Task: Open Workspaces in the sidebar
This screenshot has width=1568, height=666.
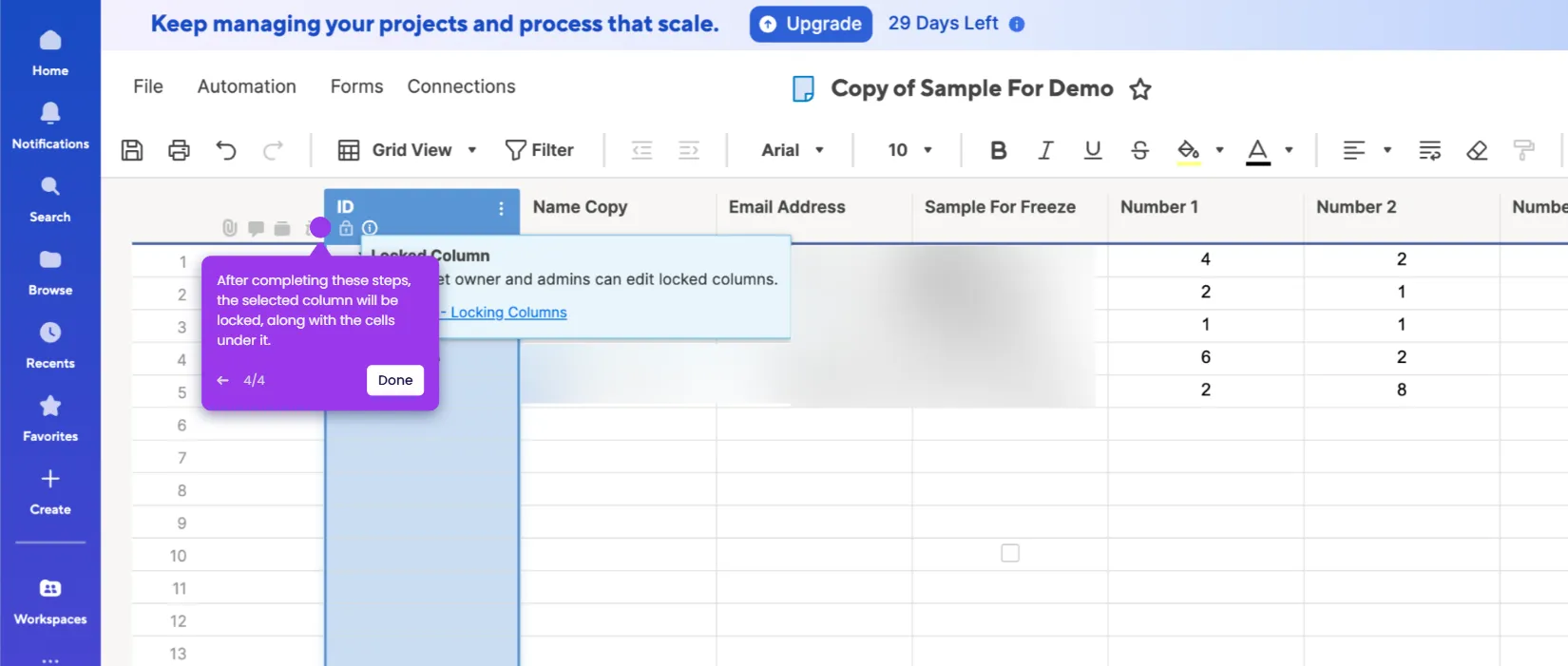Action: 50,600
